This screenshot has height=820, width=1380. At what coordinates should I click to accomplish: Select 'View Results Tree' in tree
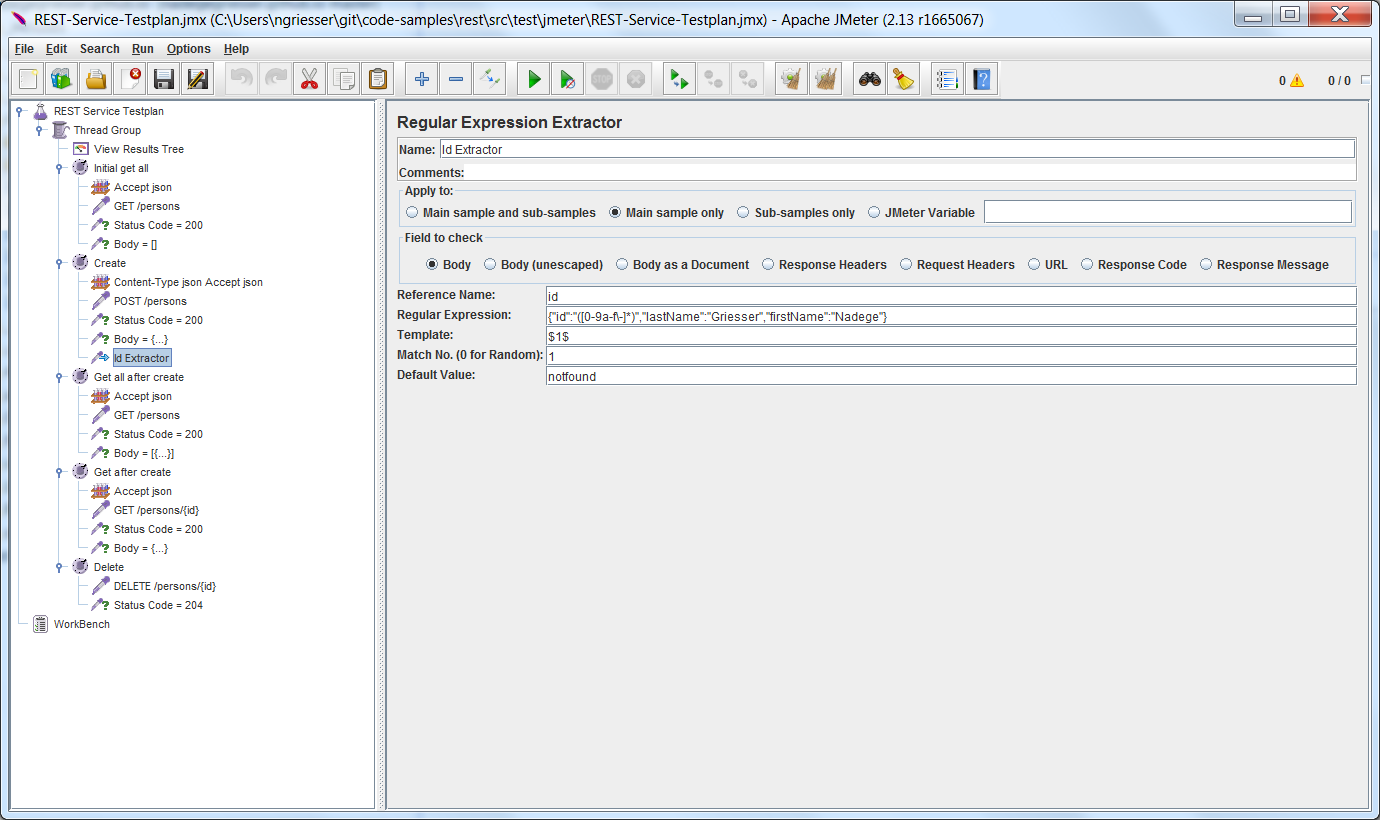pos(139,149)
